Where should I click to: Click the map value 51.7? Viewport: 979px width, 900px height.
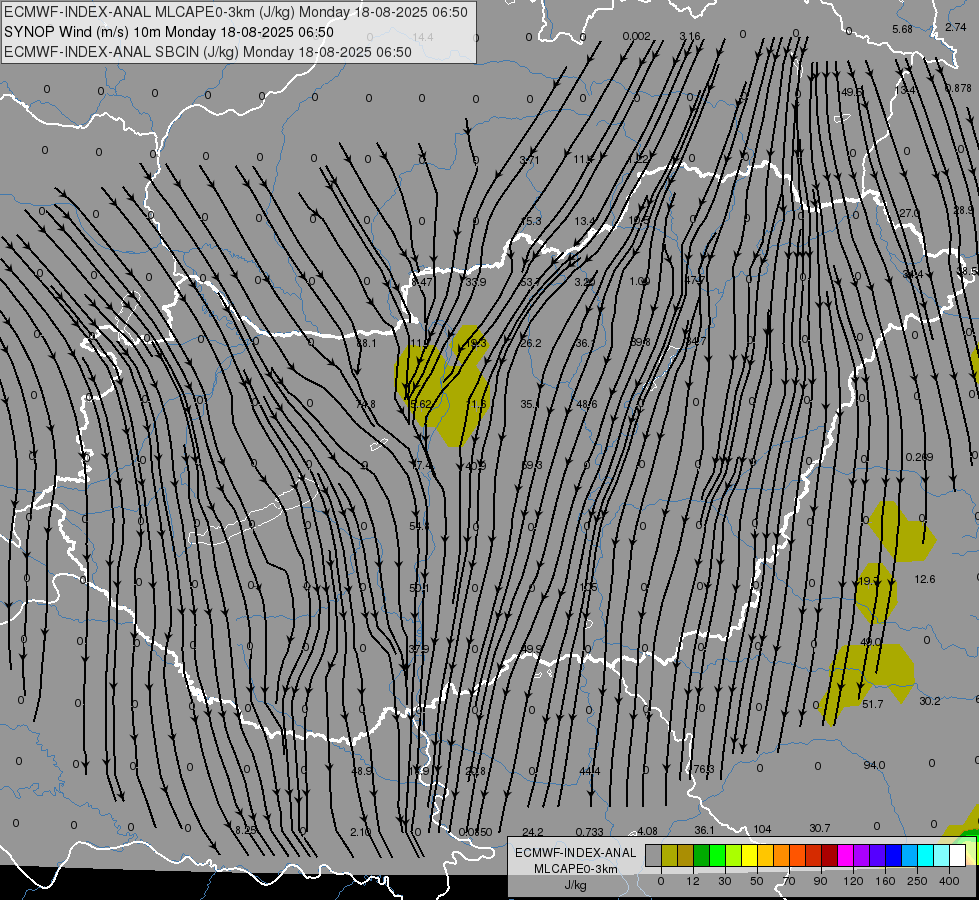pos(872,704)
